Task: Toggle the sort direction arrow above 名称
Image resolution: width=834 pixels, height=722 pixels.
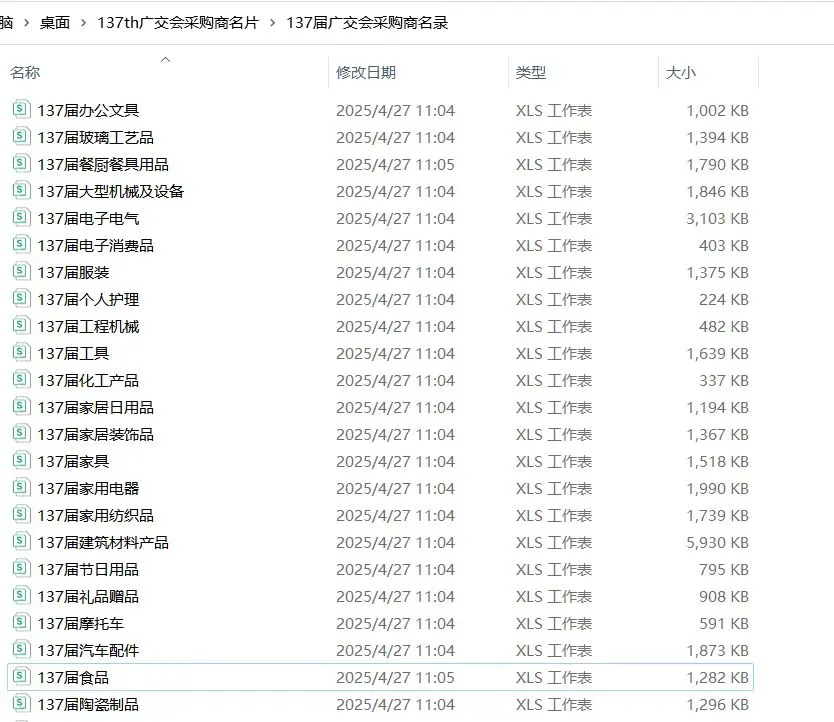Action: 165,60
